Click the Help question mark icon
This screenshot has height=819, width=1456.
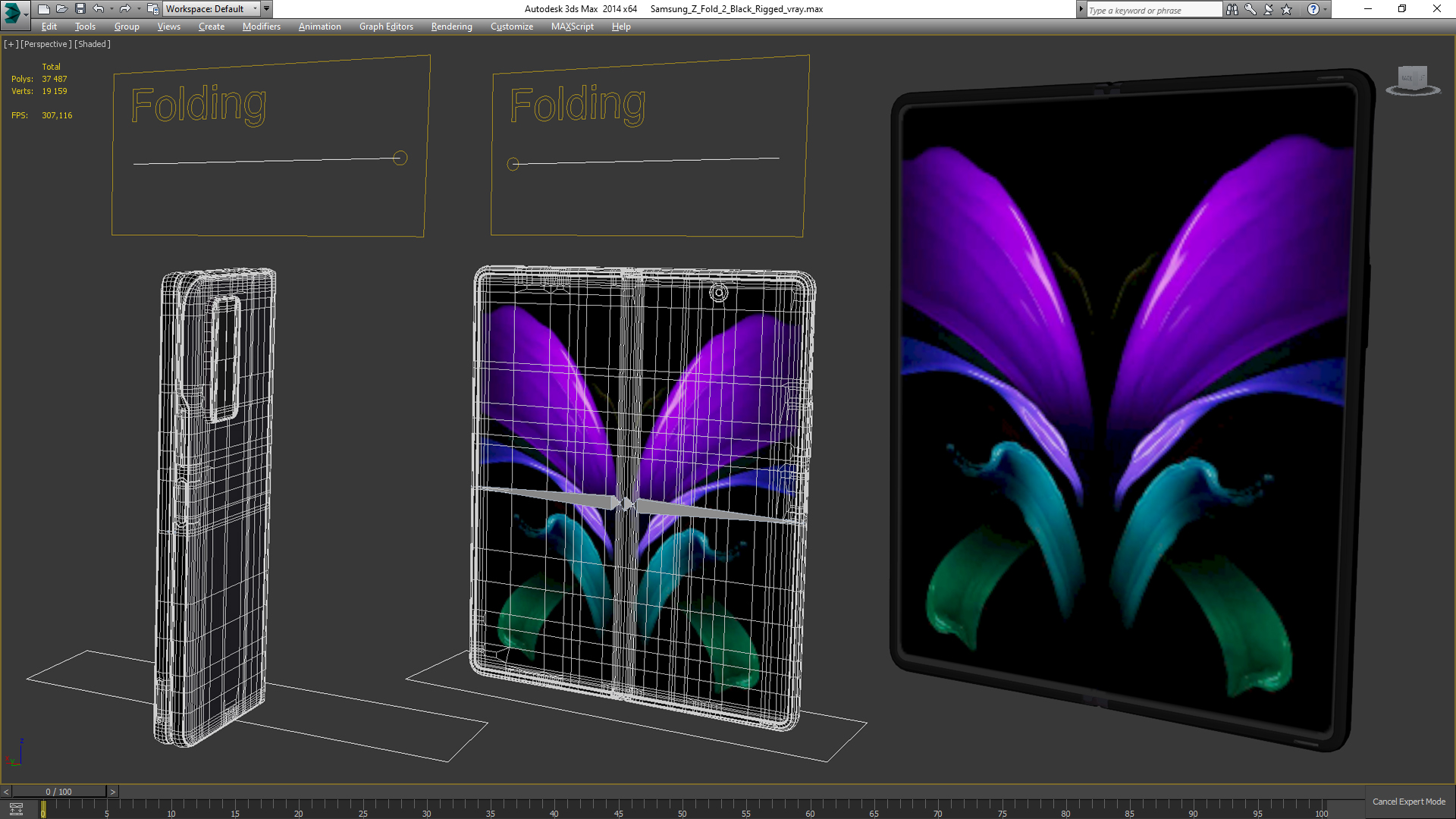(1313, 9)
